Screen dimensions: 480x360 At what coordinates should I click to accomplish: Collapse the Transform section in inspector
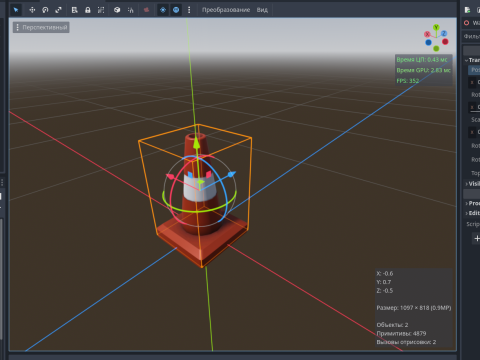pyautogui.click(x=473, y=60)
